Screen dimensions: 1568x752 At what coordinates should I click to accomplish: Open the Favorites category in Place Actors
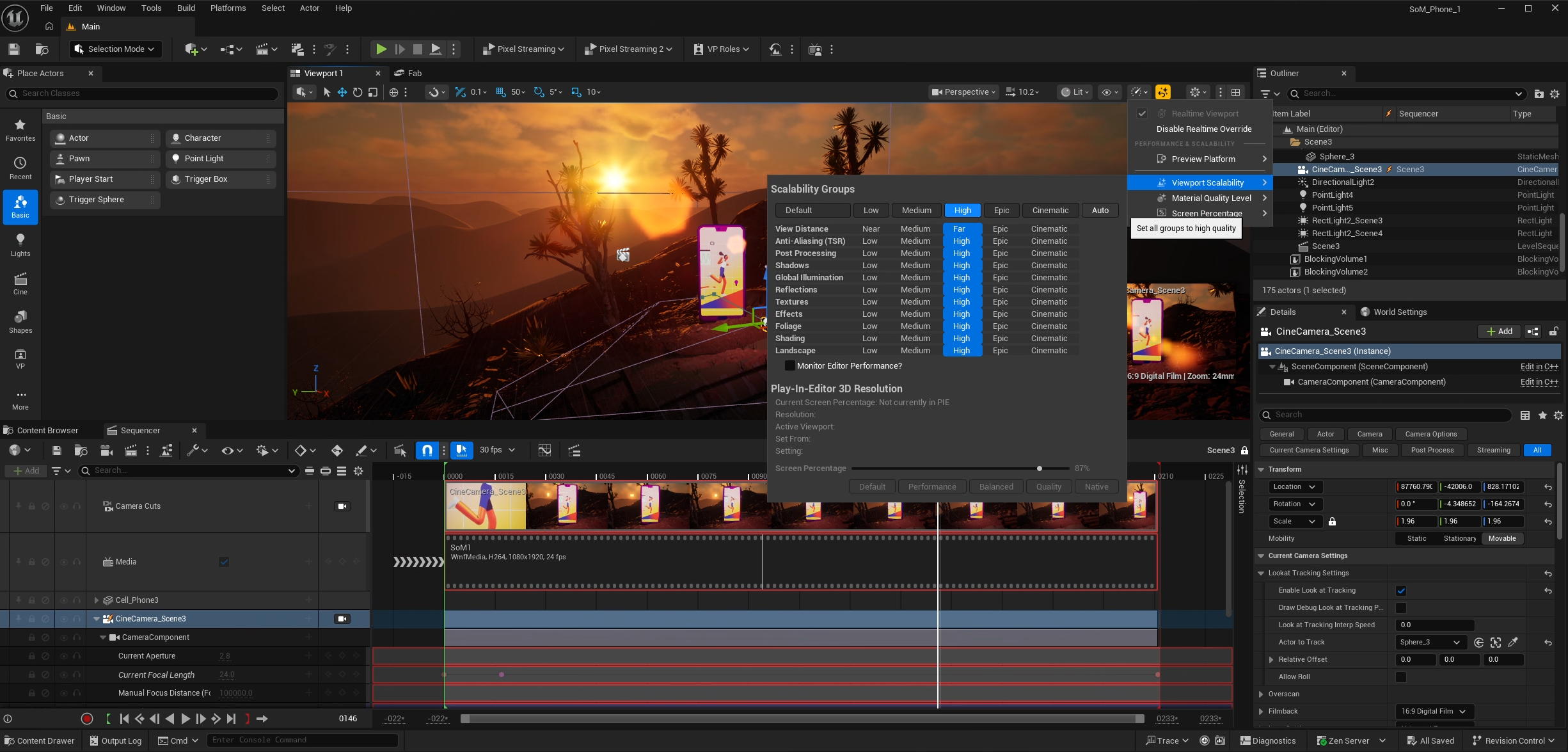pos(20,130)
